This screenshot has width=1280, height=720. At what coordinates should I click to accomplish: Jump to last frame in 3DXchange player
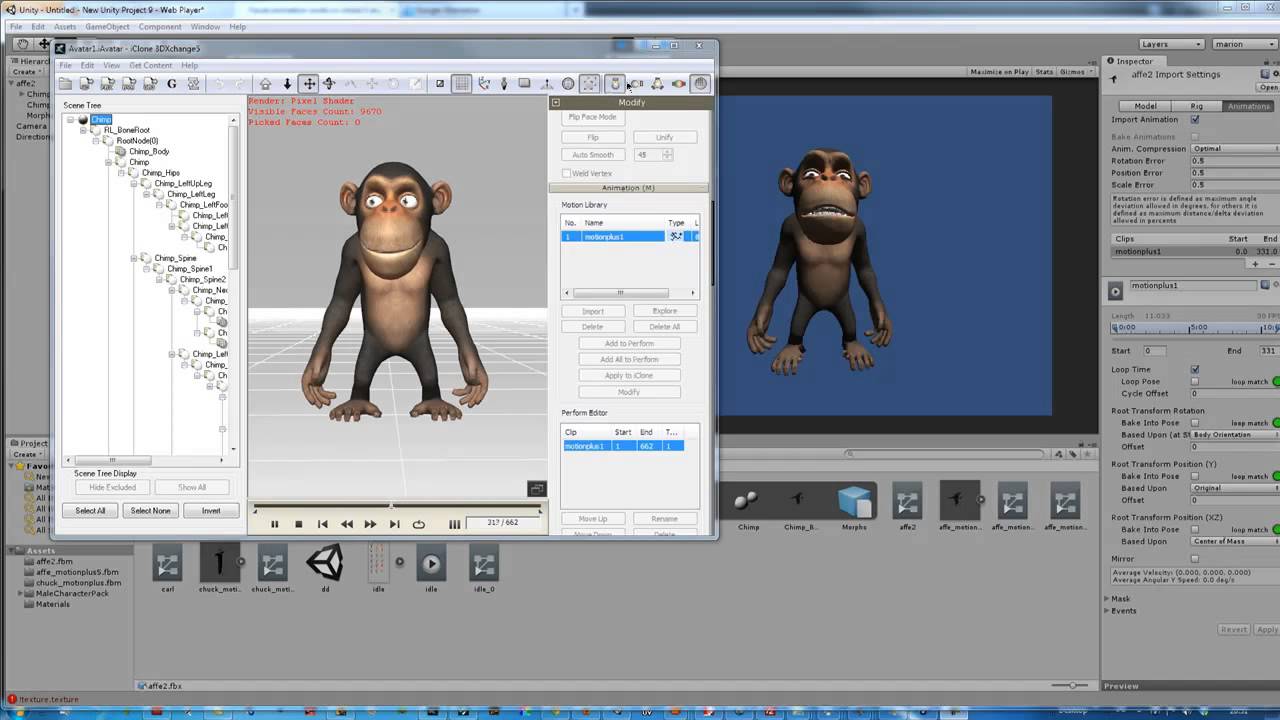[394, 524]
